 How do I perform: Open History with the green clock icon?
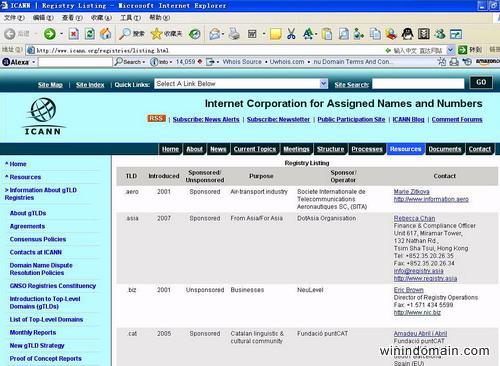point(194,34)
